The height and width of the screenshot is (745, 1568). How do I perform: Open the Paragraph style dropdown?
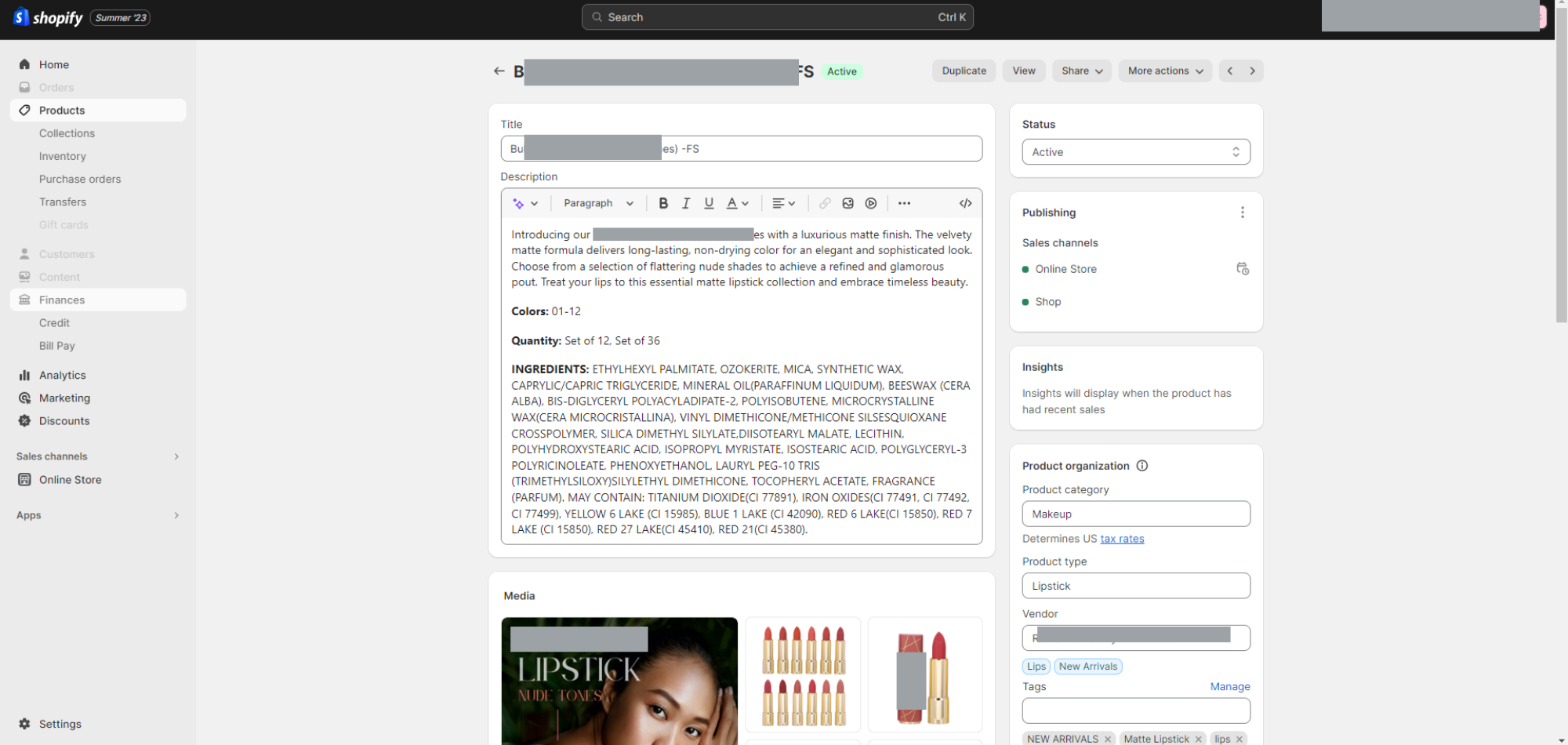click(598, 204)
